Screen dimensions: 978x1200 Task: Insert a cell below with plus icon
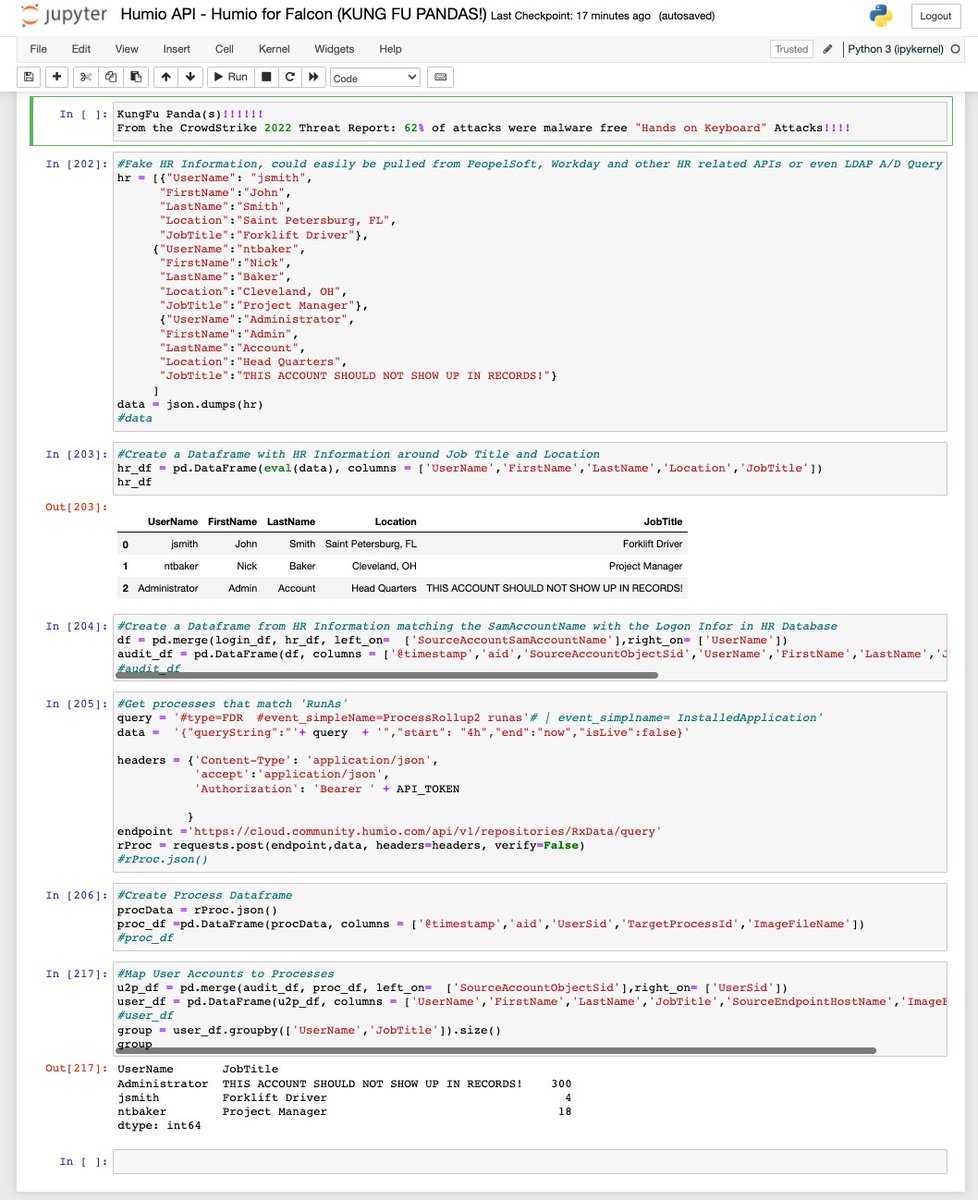[58, 77]
